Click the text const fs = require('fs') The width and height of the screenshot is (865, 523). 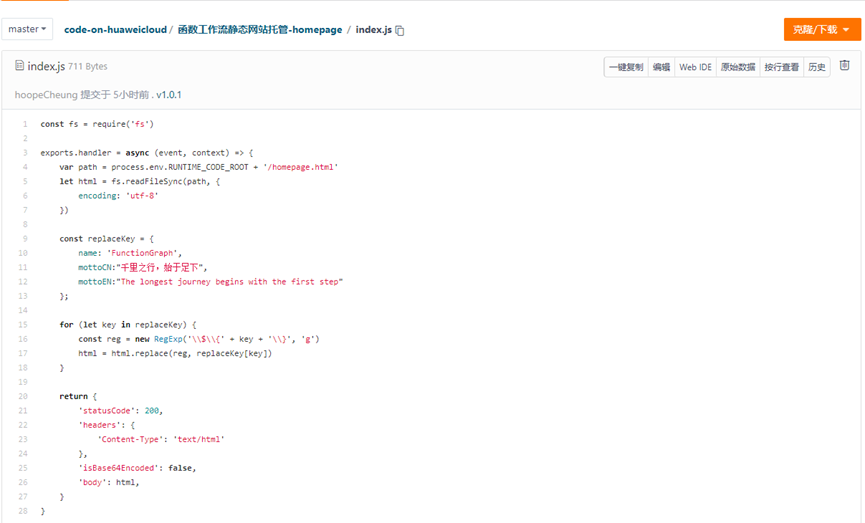click(97, 124)
